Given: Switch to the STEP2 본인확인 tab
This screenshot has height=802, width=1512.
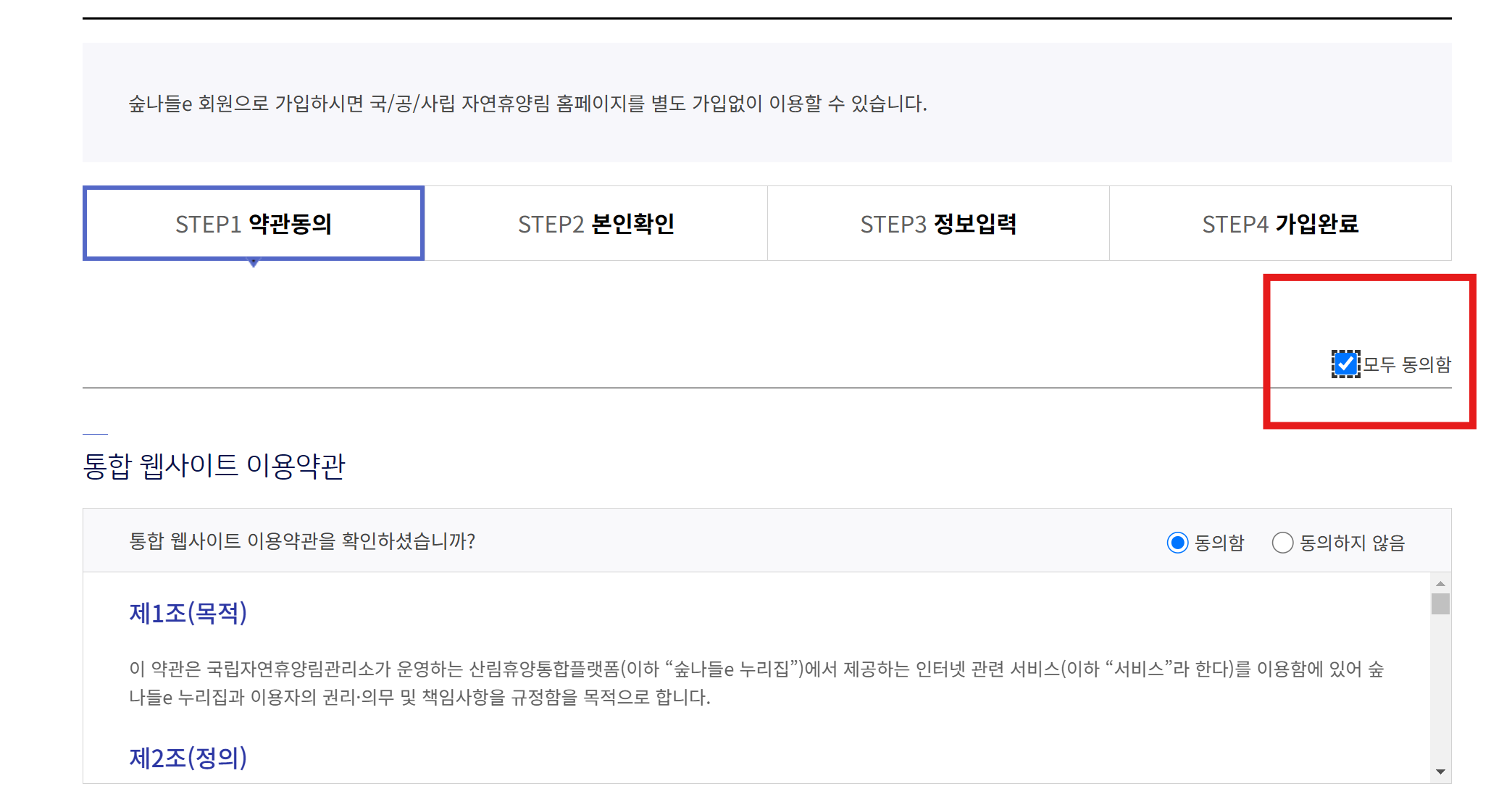Looking at the screenshot, I should (x=596, y=224).
